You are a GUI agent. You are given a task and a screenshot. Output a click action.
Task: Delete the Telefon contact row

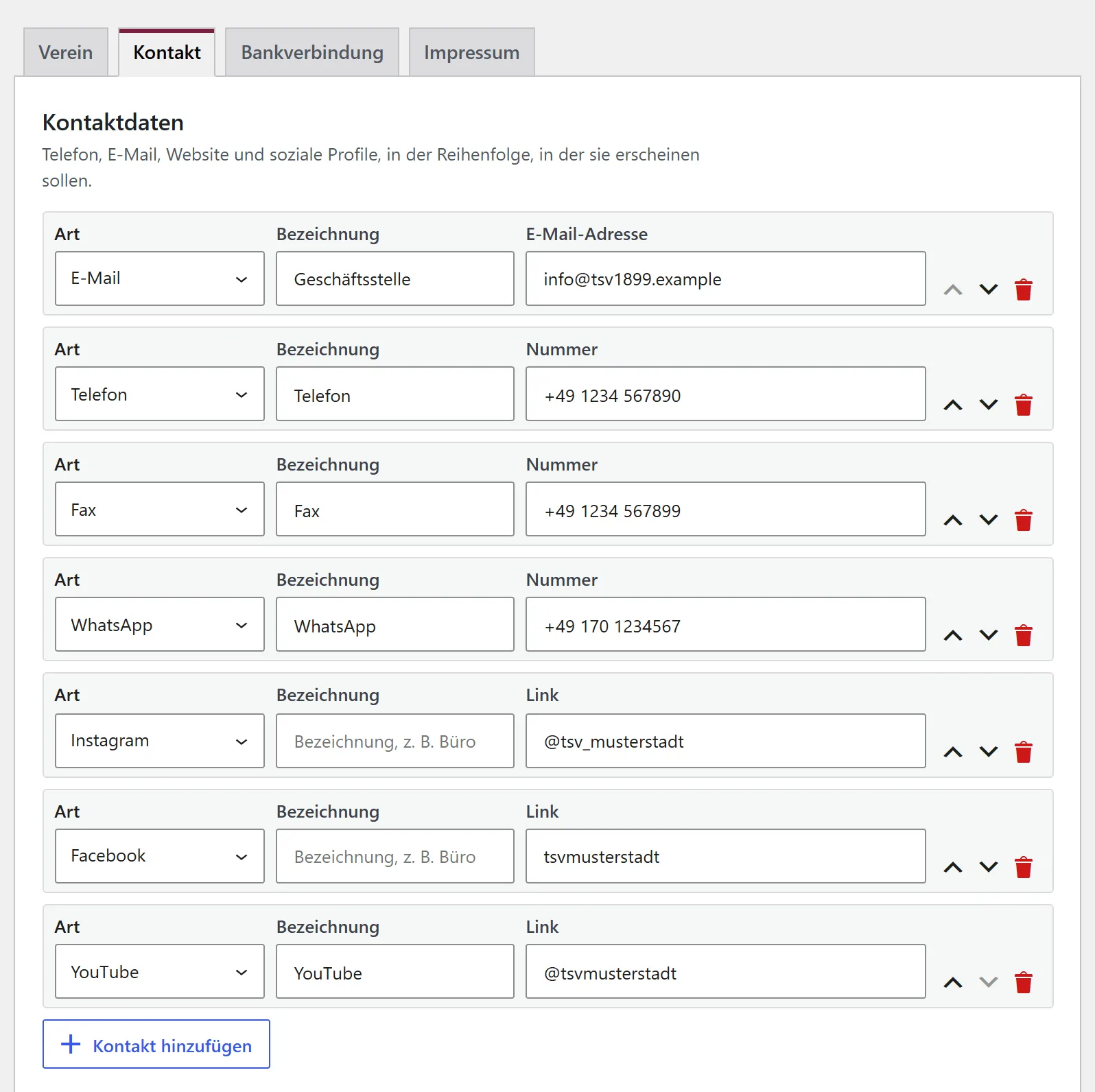pyautogui.click(x=1024, y=405)
